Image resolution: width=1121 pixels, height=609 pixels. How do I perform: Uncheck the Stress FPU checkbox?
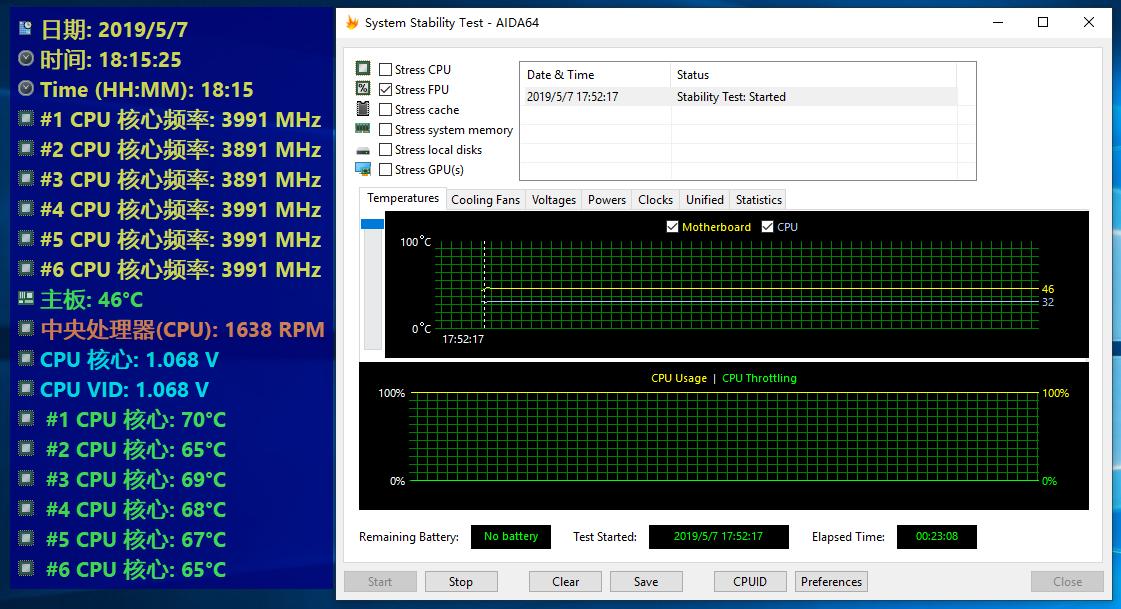point(385,89)
